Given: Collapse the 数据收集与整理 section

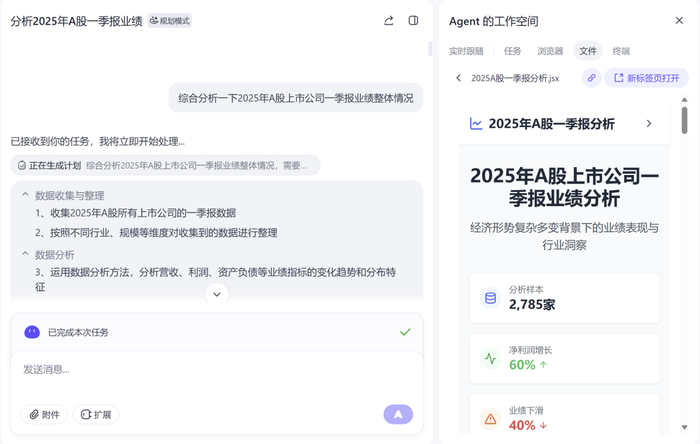Looking at the screenshot, I should pyautogui.click(x=26, y=195).
